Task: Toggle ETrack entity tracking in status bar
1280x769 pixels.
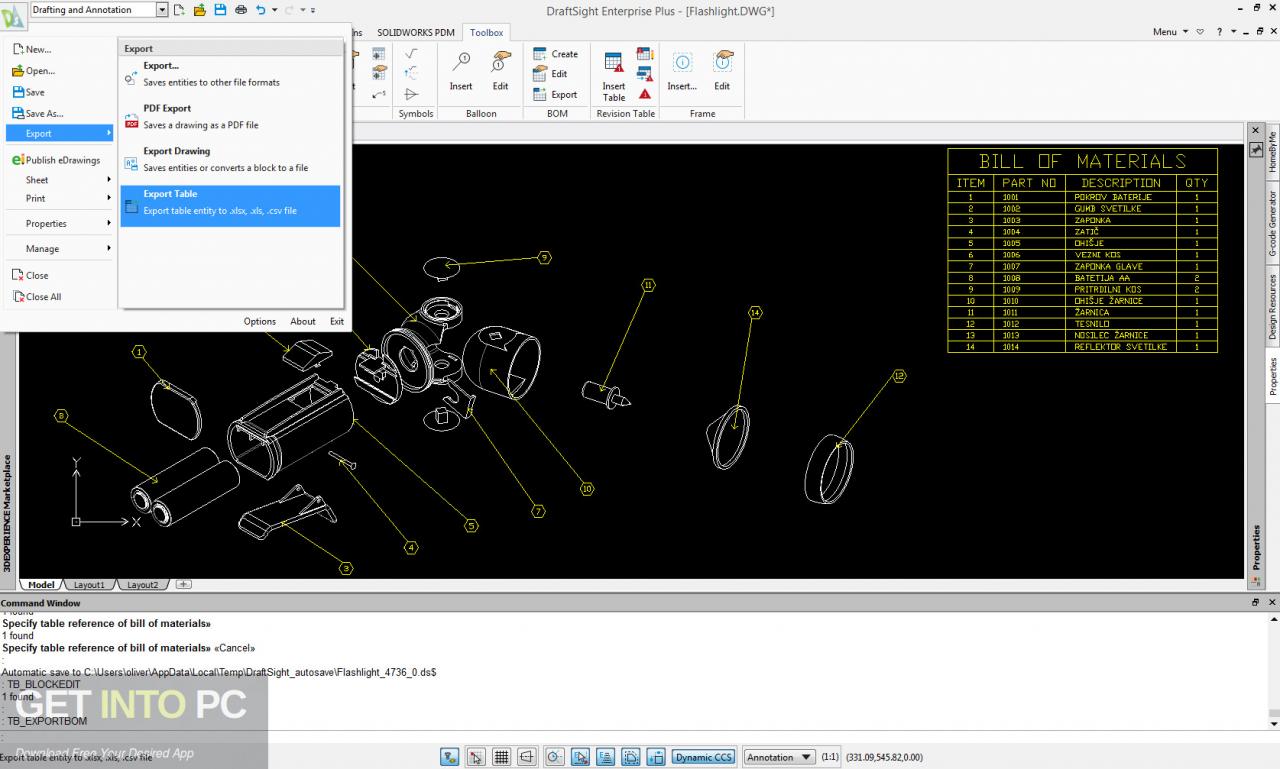Action: tap(606, 757)
